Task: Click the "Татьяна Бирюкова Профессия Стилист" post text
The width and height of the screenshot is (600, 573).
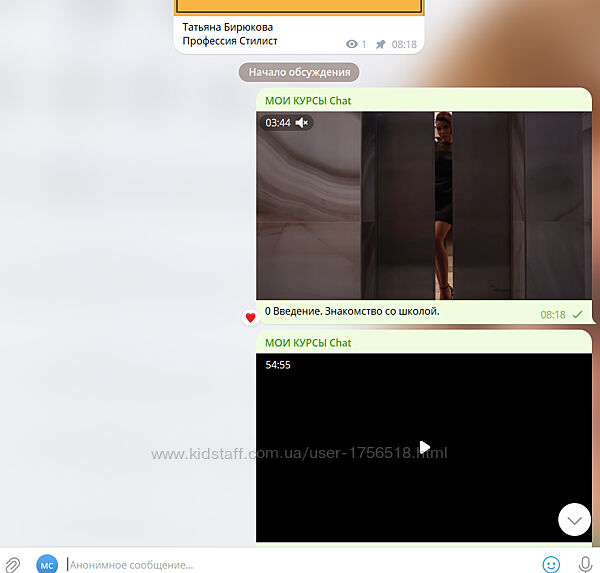Action: [230, 34]
